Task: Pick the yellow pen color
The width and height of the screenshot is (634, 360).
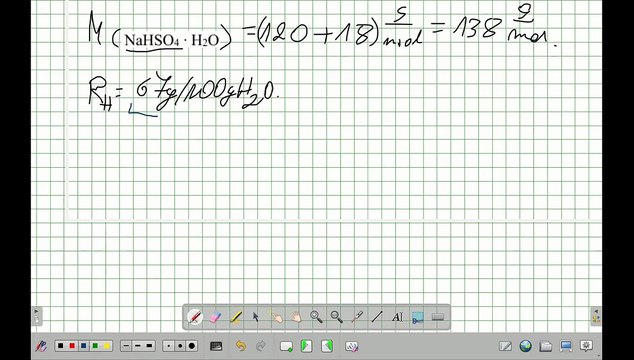Action: tap(107, 346)
